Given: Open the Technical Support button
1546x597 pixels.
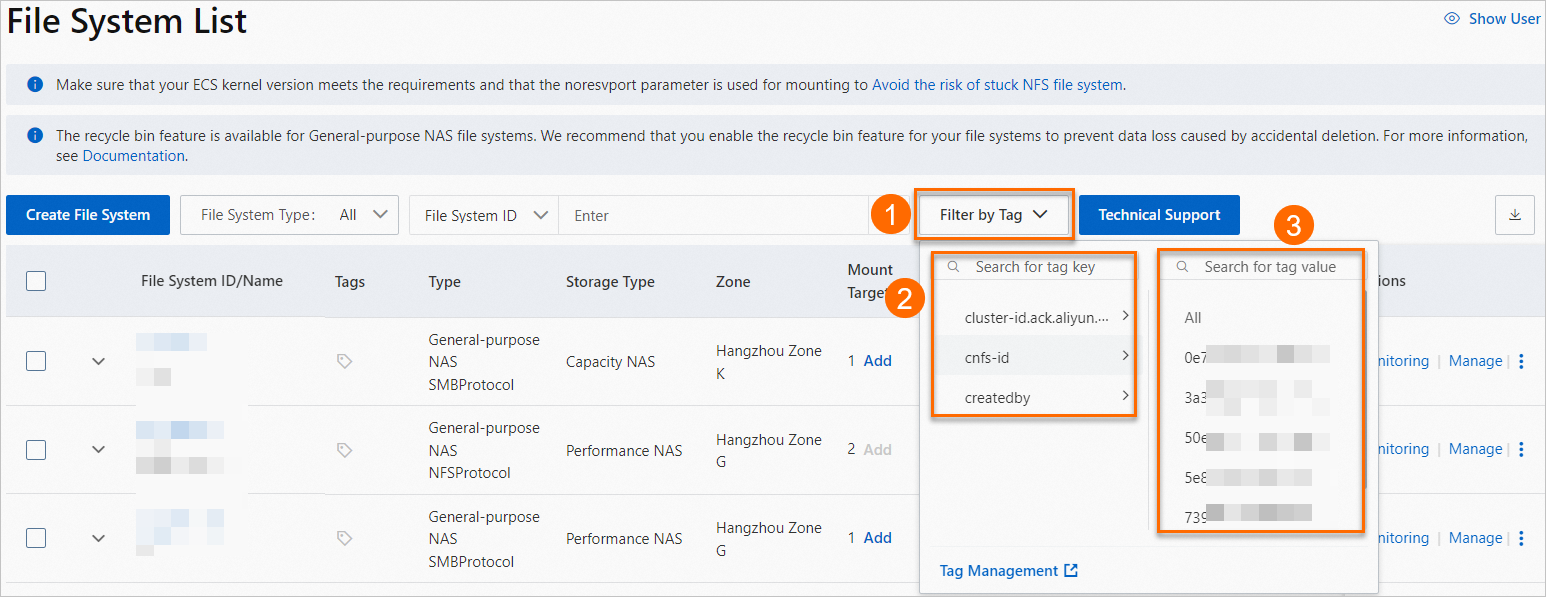Looking at the screenshot, I should click(x=1159, y=215).
